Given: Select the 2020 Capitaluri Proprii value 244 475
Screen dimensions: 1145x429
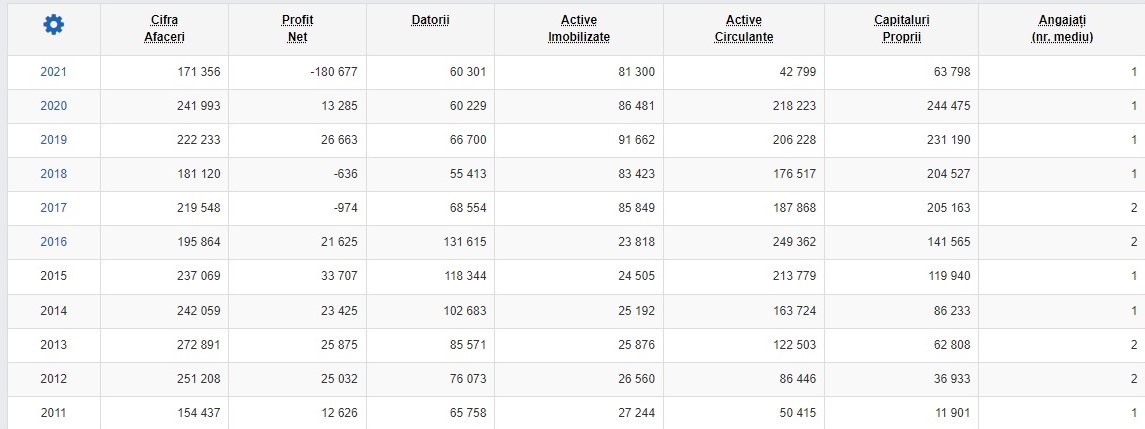Looking at the screenshot, I should tap(948, 106).
